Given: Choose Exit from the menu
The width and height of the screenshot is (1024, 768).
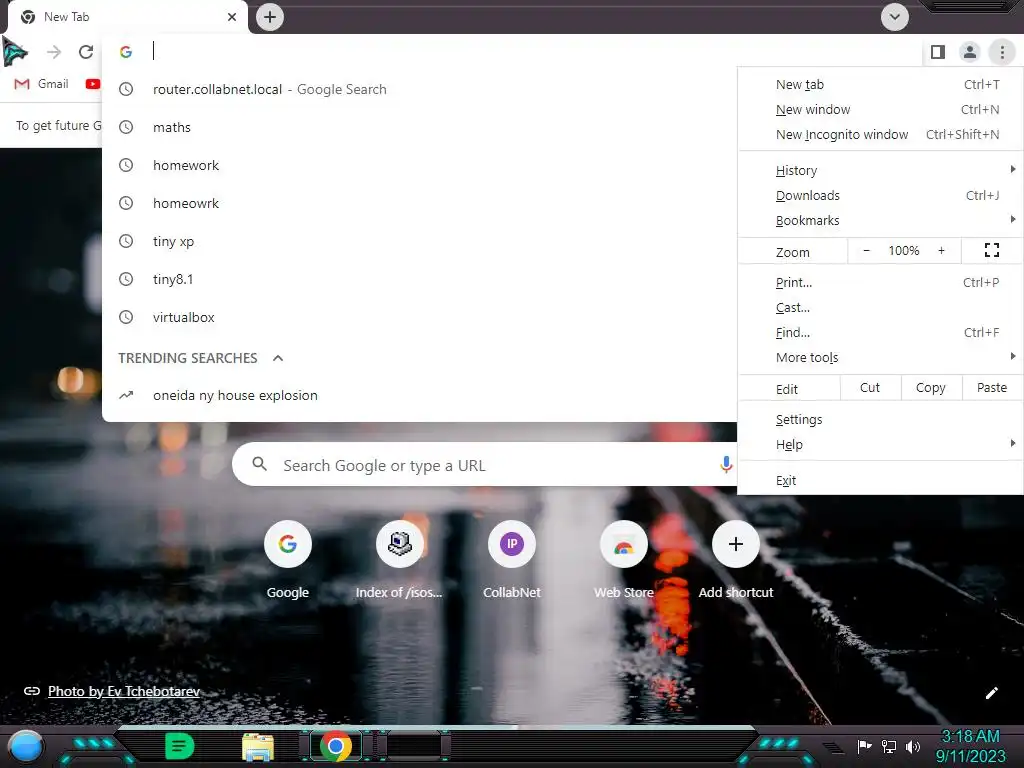Looking at the screenshot, I should 881,481.
